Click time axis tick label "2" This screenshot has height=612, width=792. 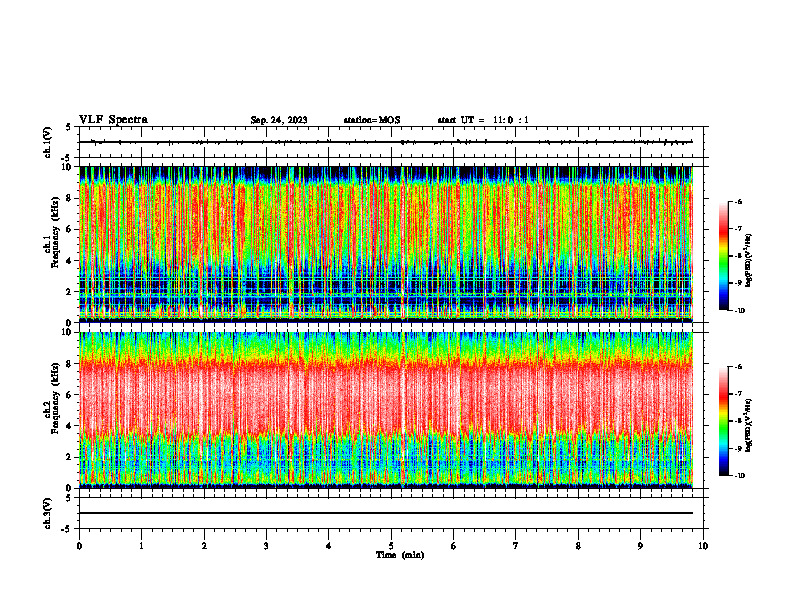[204, 546]
